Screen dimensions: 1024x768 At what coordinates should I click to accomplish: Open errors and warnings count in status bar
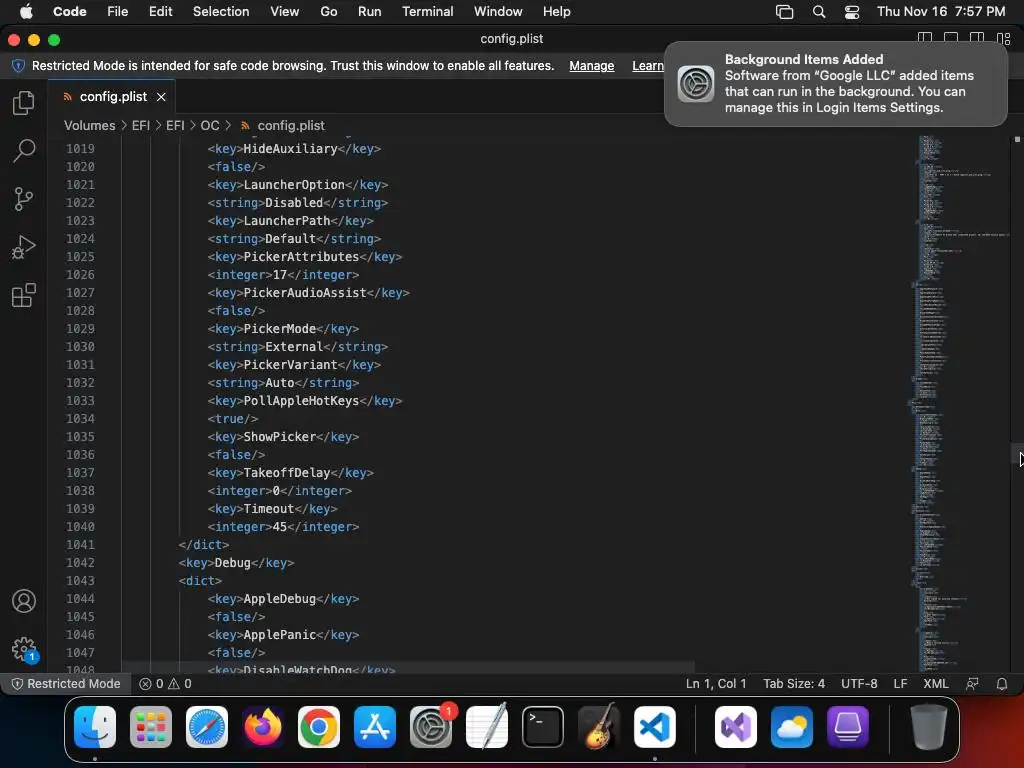click(x=165, y=684)
